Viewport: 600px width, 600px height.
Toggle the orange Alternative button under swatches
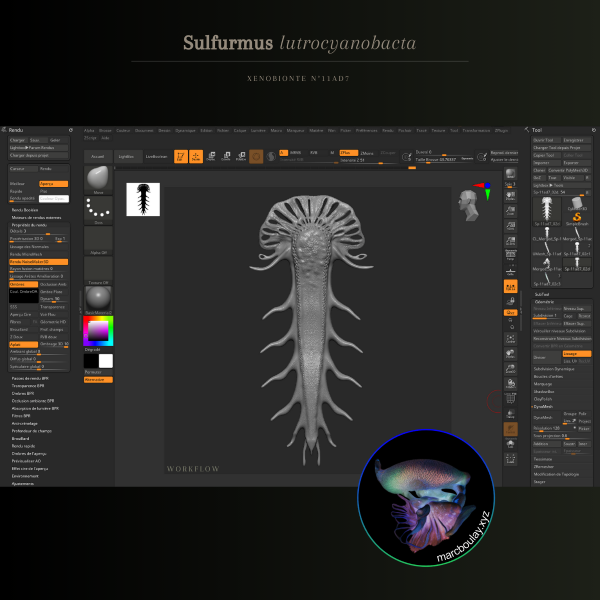tap(98, 380)
